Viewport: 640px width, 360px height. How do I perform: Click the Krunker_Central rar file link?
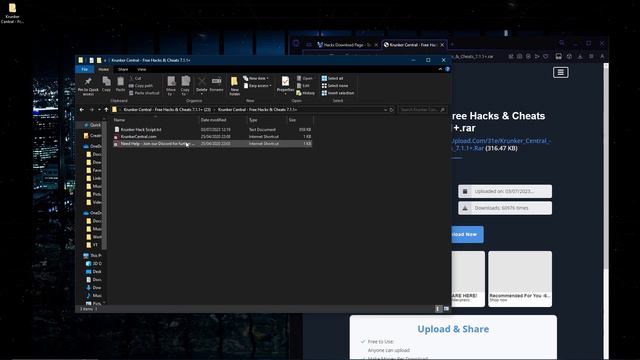pyautogui.click(x=501, y=144)
